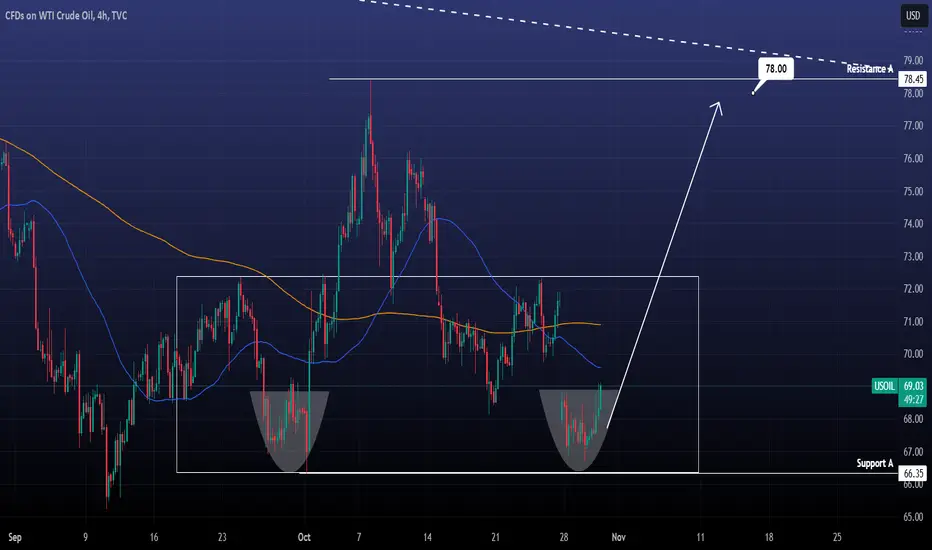Click the 72.00 price axis tick
This screenshot has width=932, height=550.
click(913, 289)
